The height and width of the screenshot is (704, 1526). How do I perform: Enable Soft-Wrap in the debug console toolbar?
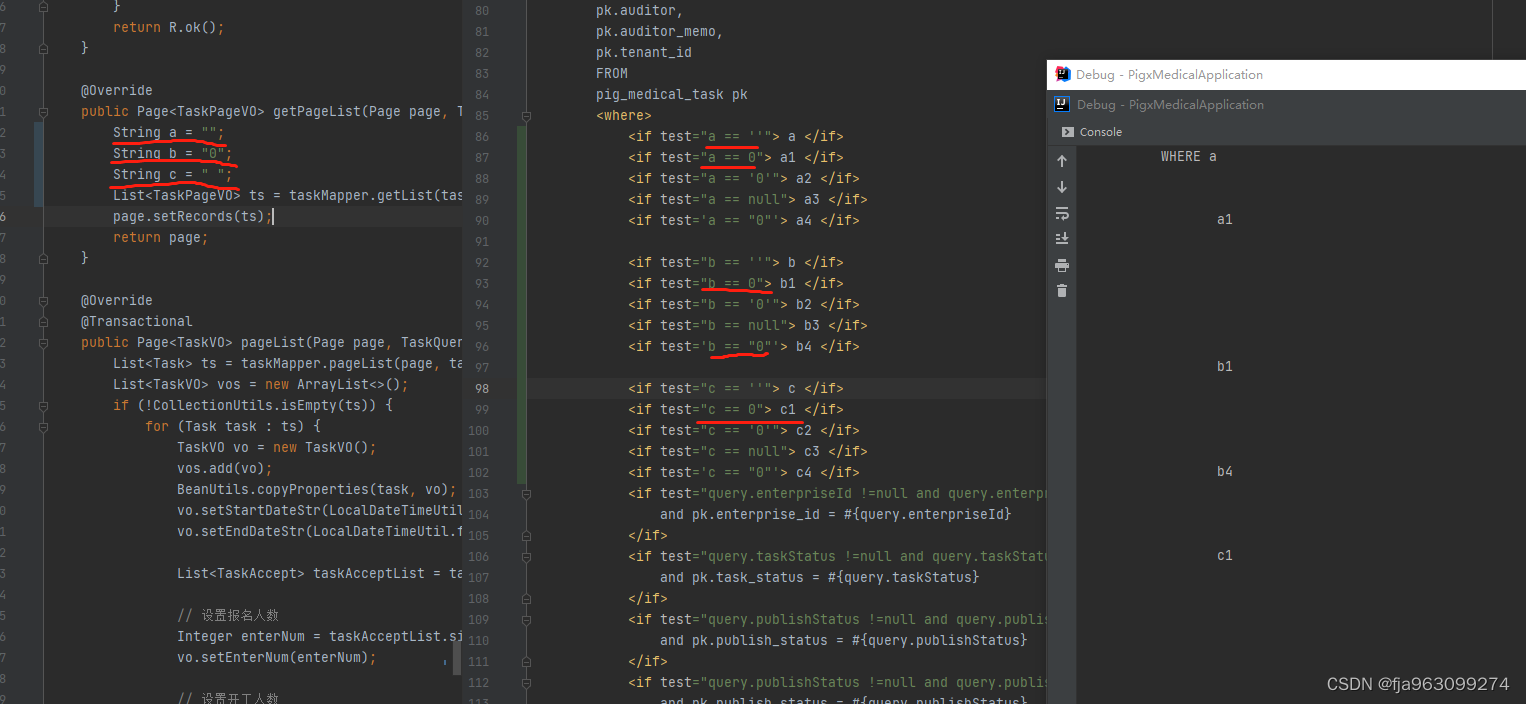pos(1061,213)
